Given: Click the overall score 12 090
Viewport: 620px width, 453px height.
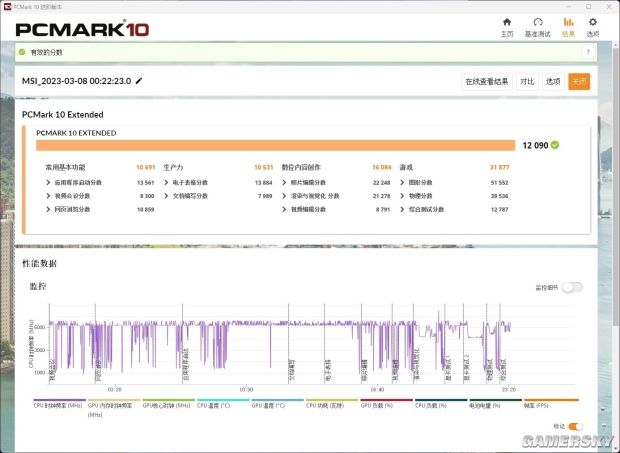Looking at the screenshot, I should pos(535,145).
